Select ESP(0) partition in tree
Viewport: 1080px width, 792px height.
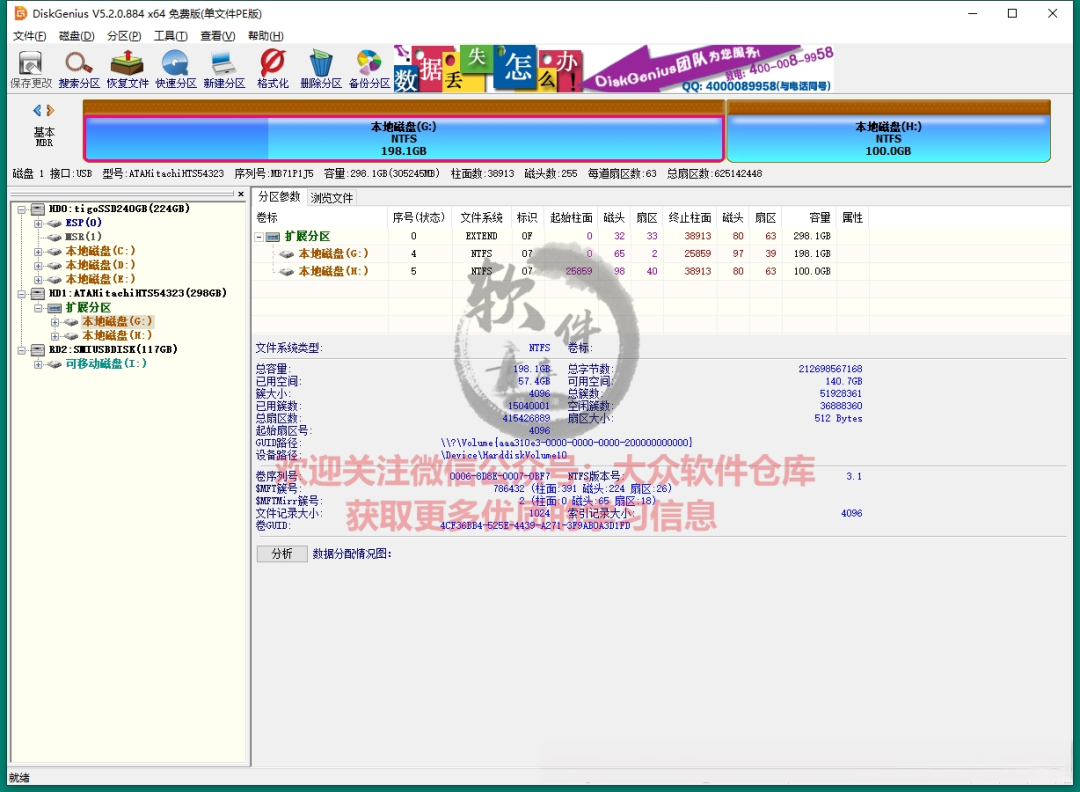click(x=83, y=223)
